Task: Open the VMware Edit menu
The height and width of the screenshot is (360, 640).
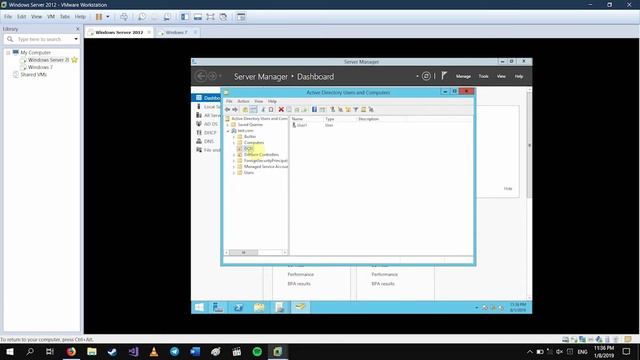Action: pyautogui.click(x=22, y=17)
